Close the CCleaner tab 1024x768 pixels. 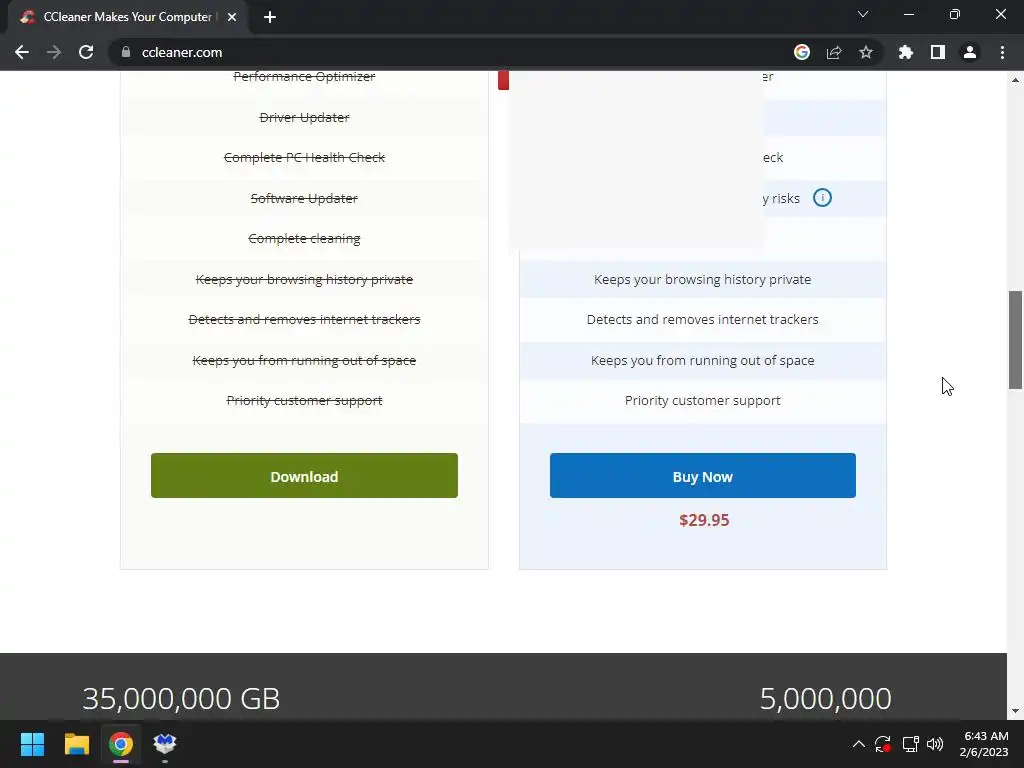click(232, 17)
